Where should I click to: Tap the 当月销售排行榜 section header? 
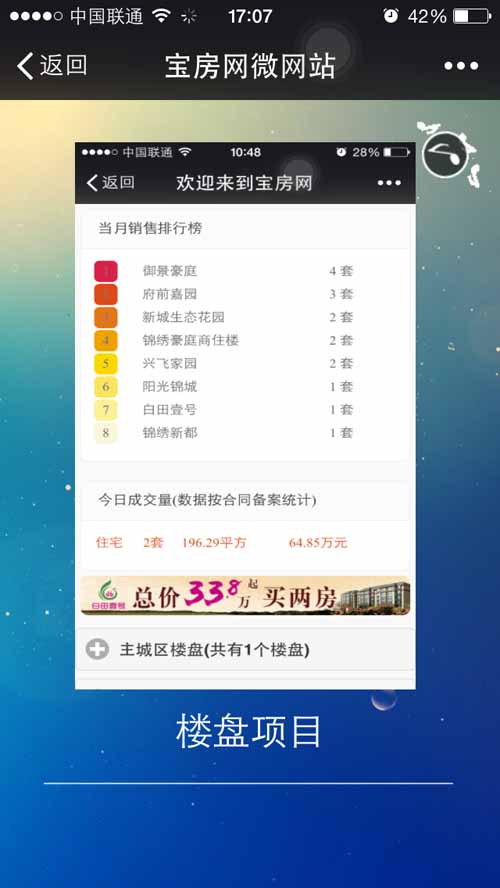[151, 229]
